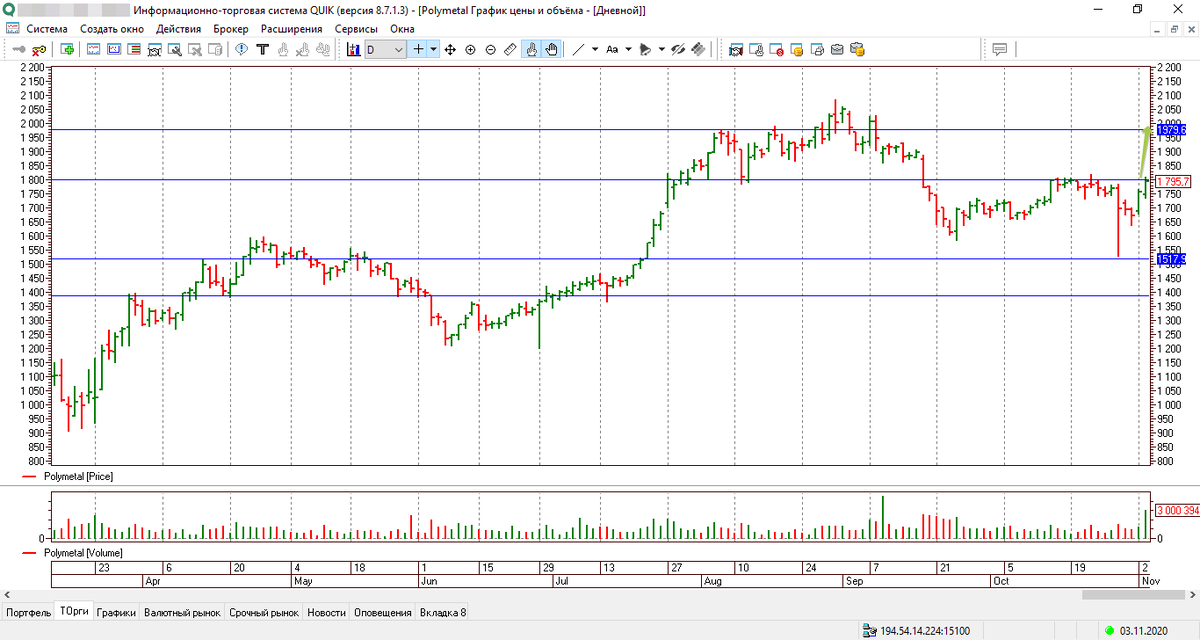This screenshot has height=640, width=1200.
Task: Select the marker shape tool
Action: (x=645, y=49)
